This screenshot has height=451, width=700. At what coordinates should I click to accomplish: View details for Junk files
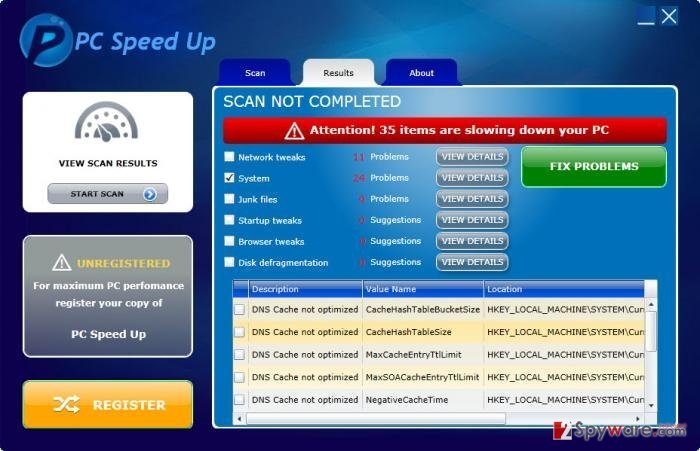(x=472, y=199)
